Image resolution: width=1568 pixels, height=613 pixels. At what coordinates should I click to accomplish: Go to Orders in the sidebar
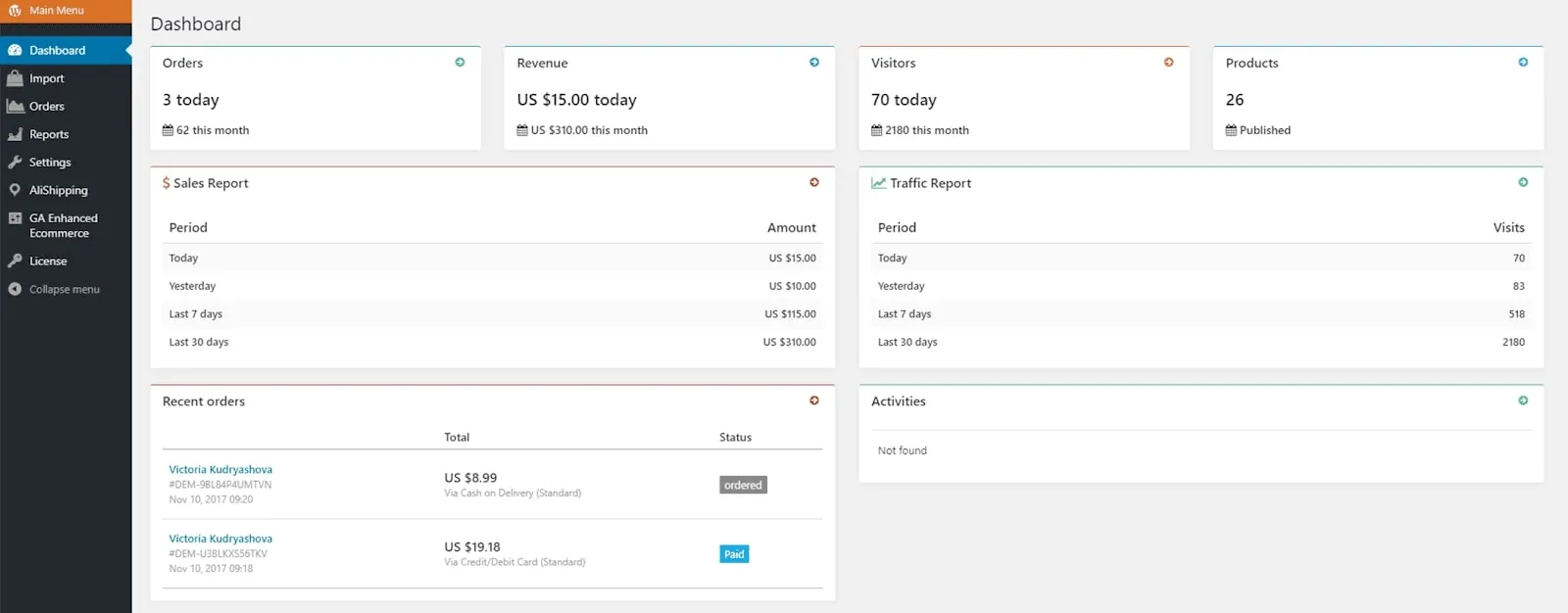(66, 106)
